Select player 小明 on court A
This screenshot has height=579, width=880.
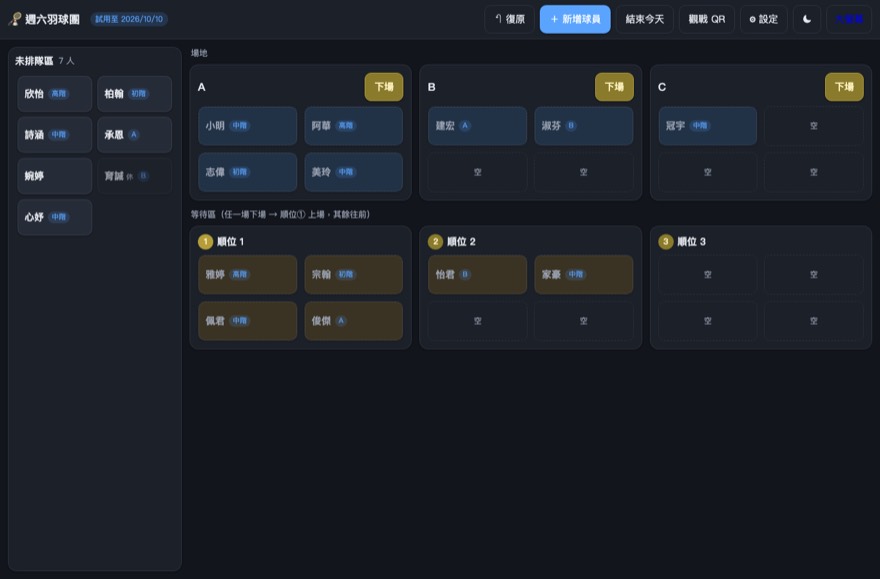tap(248, 126)
